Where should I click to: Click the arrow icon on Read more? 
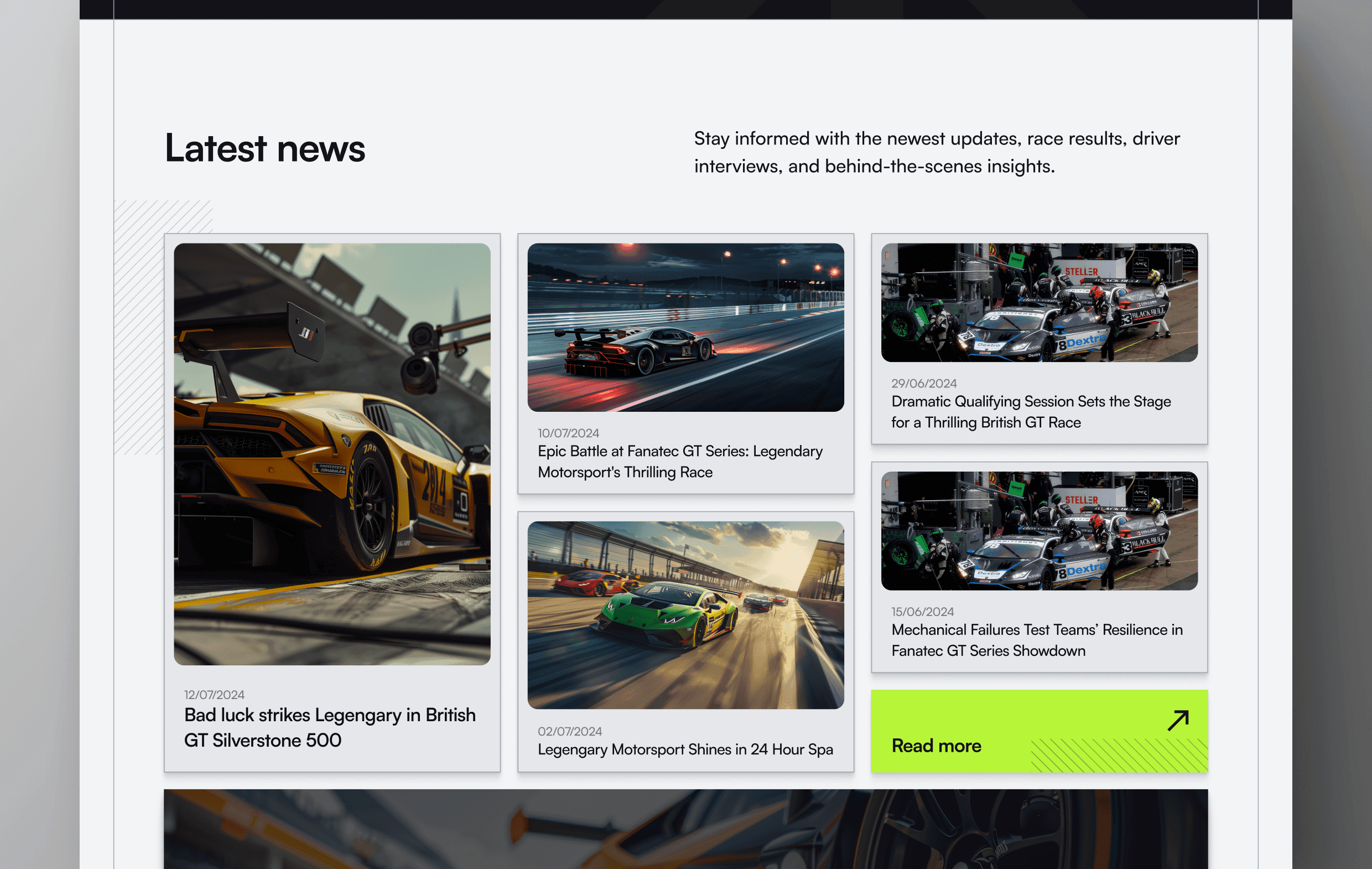pyautogui.click(x=1178, y=720)
